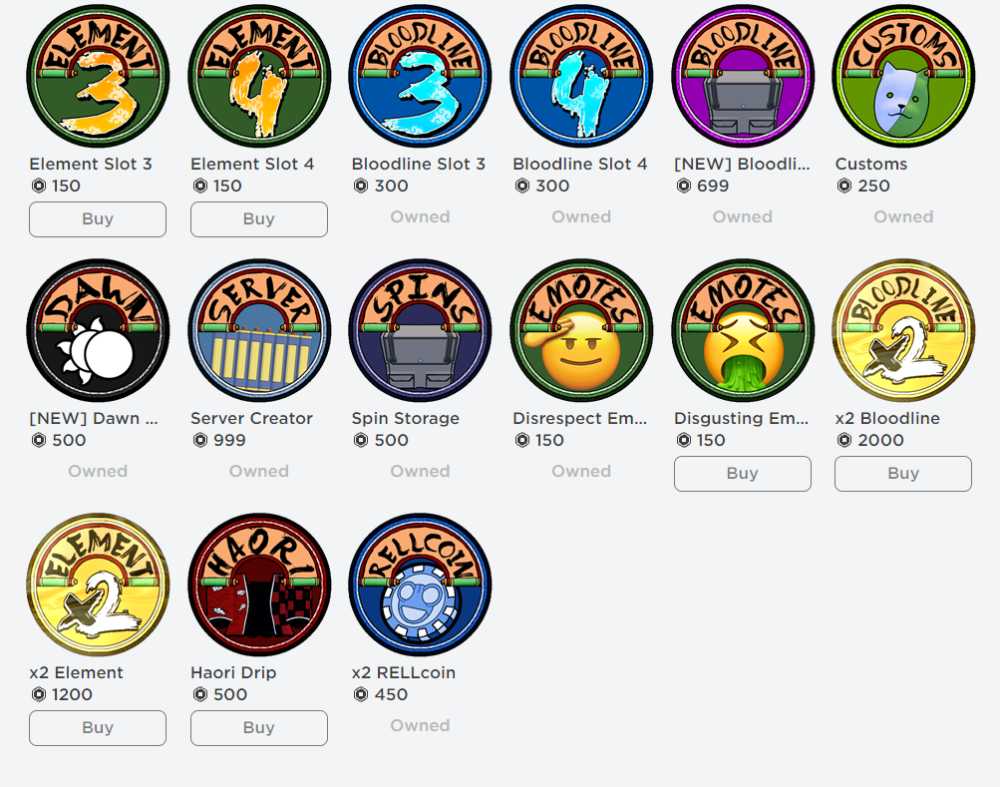Buy the x2 Bloodline pass
Image resolution: width=1000 pixels, height=787 pixels.
(904, 474)
